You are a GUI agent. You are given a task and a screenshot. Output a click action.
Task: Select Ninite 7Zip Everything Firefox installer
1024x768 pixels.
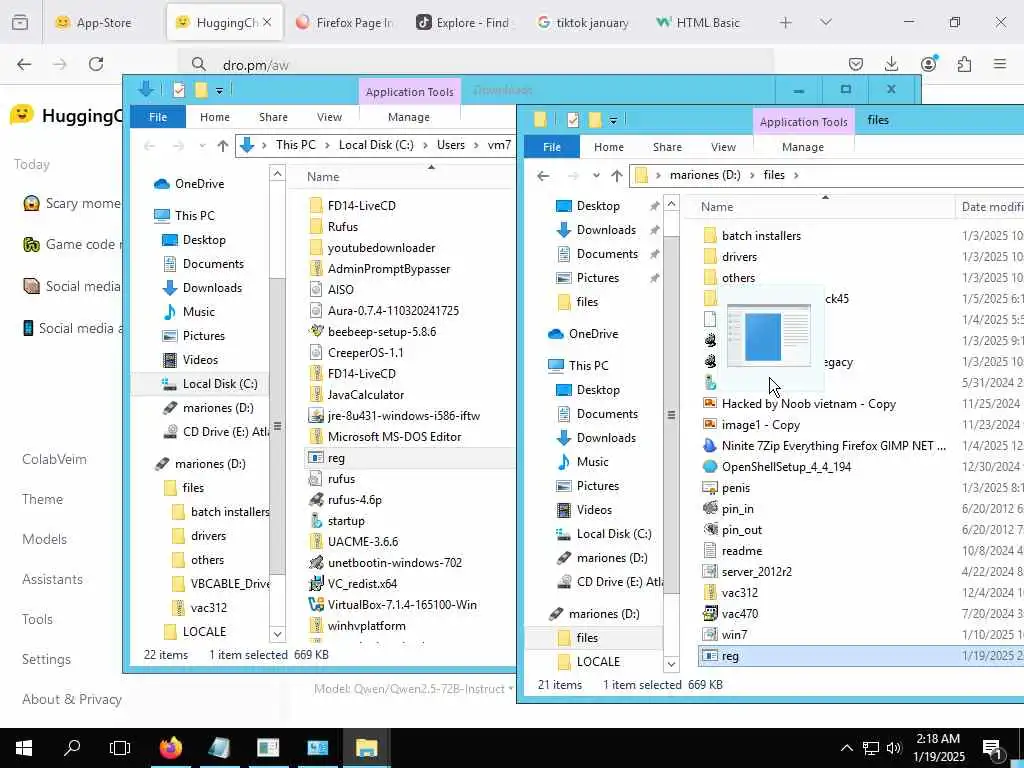[x=833, y=446]
